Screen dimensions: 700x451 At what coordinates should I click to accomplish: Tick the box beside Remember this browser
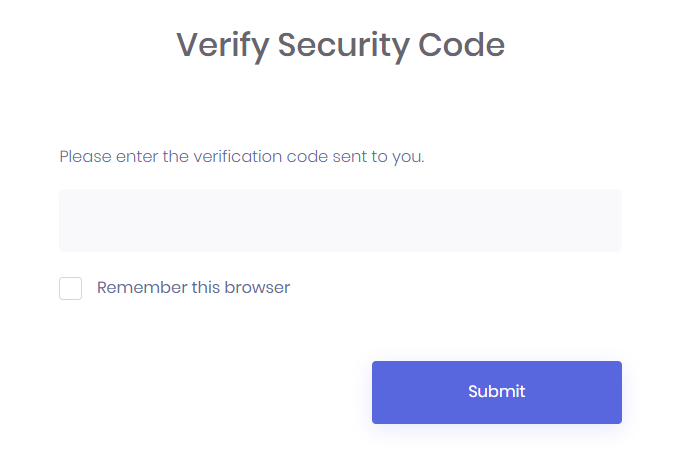tap(70, 289)
